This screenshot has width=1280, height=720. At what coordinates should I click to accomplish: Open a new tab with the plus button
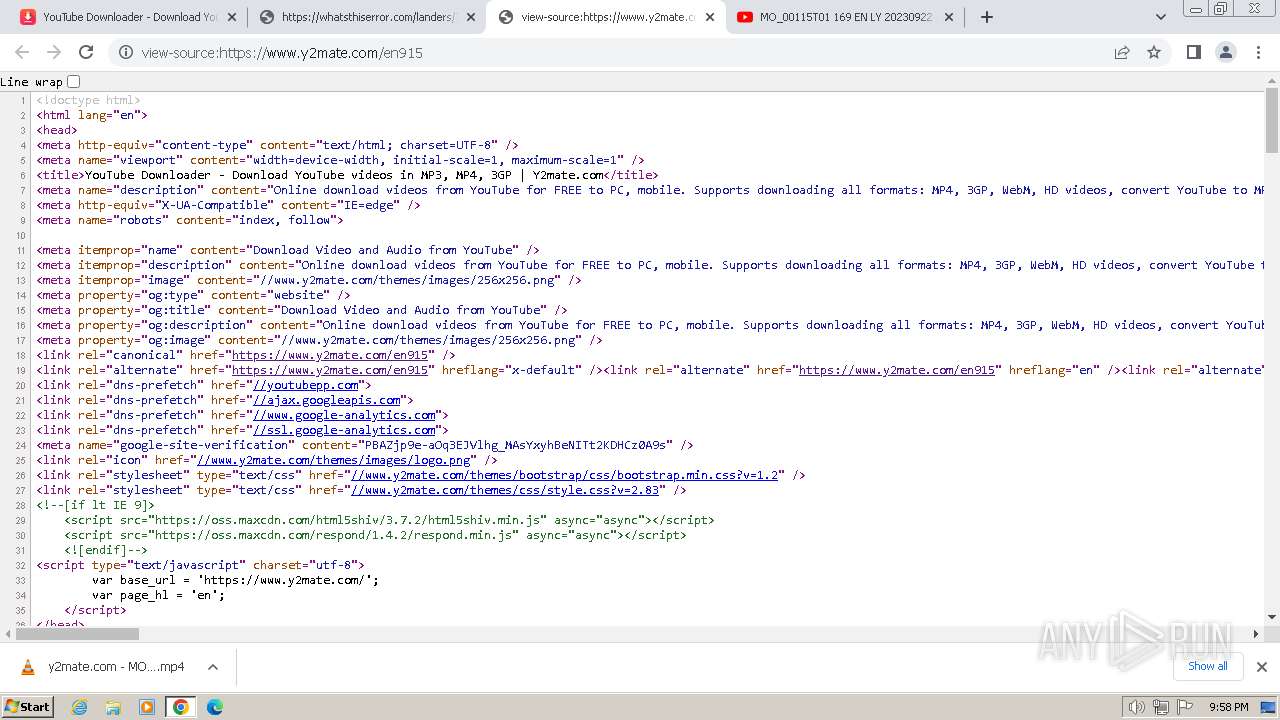[x=986, y=17]
